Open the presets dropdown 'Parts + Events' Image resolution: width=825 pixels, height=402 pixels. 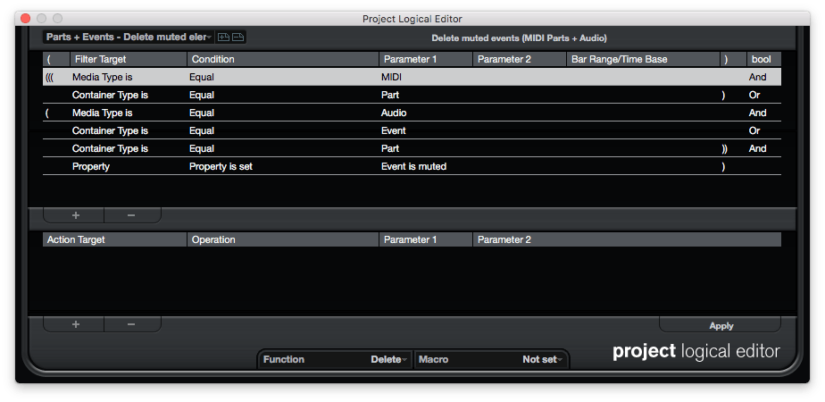click(x=128, y=37)
